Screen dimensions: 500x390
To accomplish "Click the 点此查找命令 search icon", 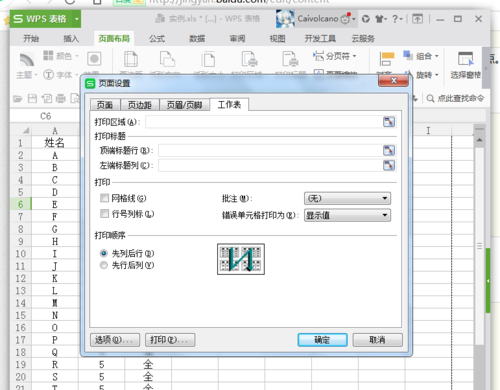I will [430, 98].
